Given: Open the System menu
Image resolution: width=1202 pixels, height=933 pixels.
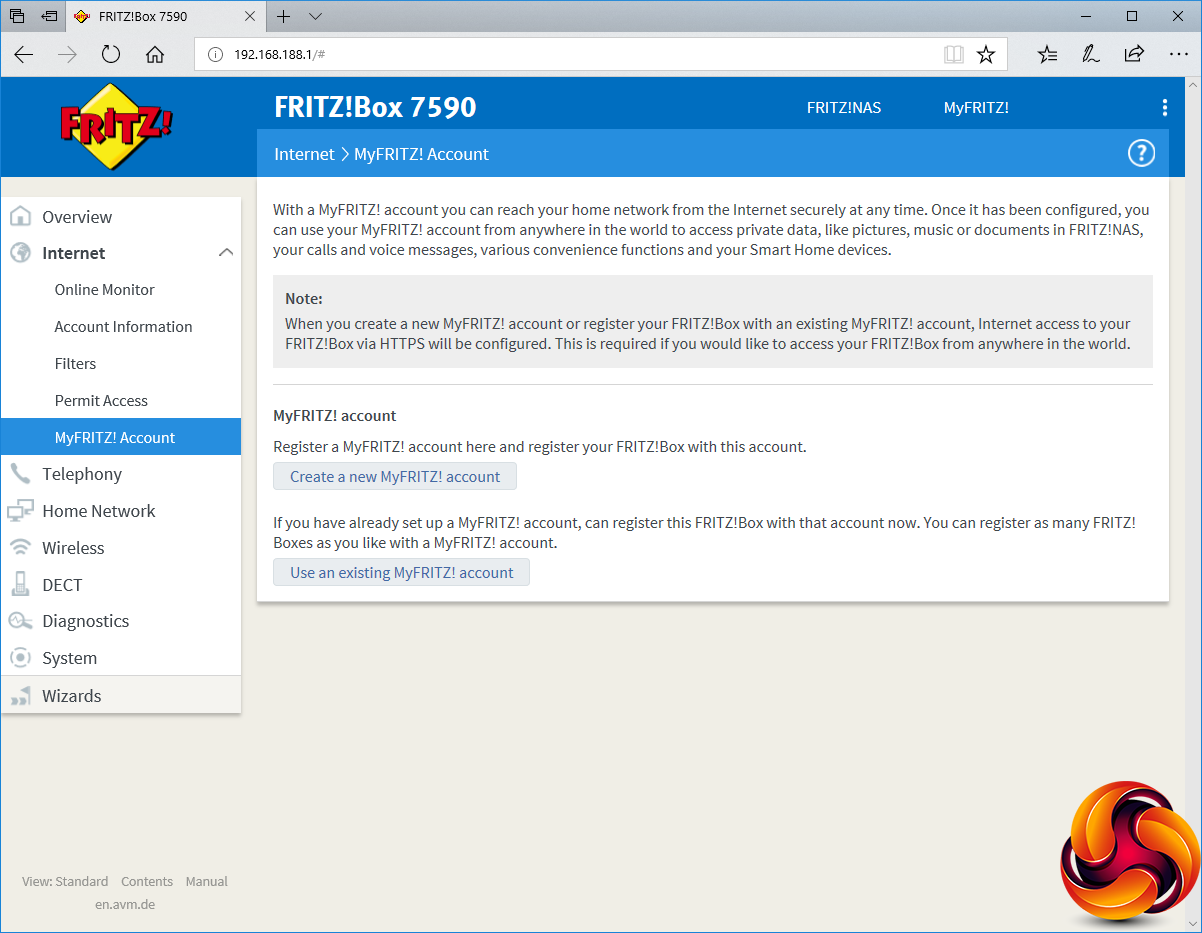Looking at the screenshot, I should pyautogui.click(x=121, y=658).
